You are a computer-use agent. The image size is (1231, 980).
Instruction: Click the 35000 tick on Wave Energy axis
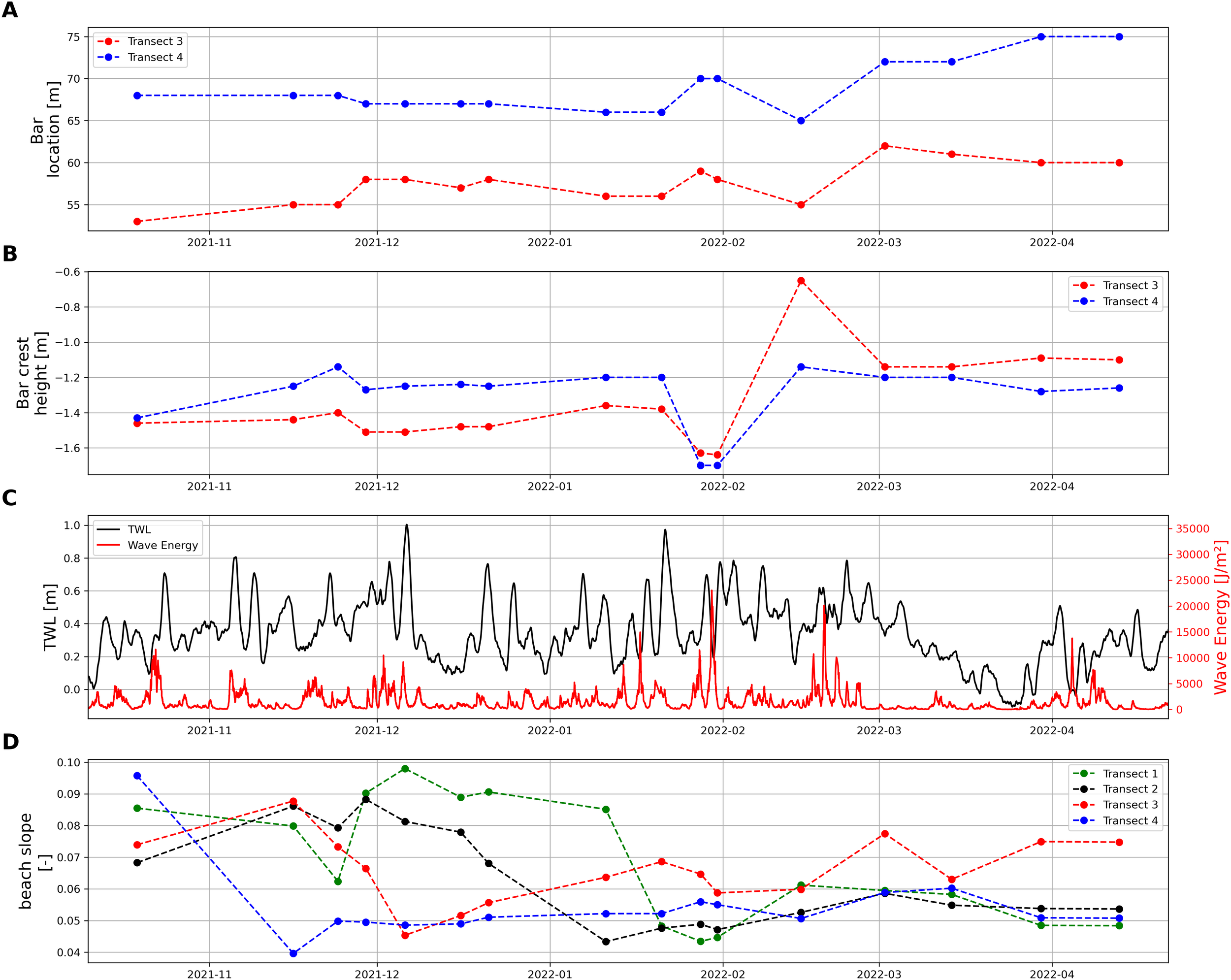1192,529
